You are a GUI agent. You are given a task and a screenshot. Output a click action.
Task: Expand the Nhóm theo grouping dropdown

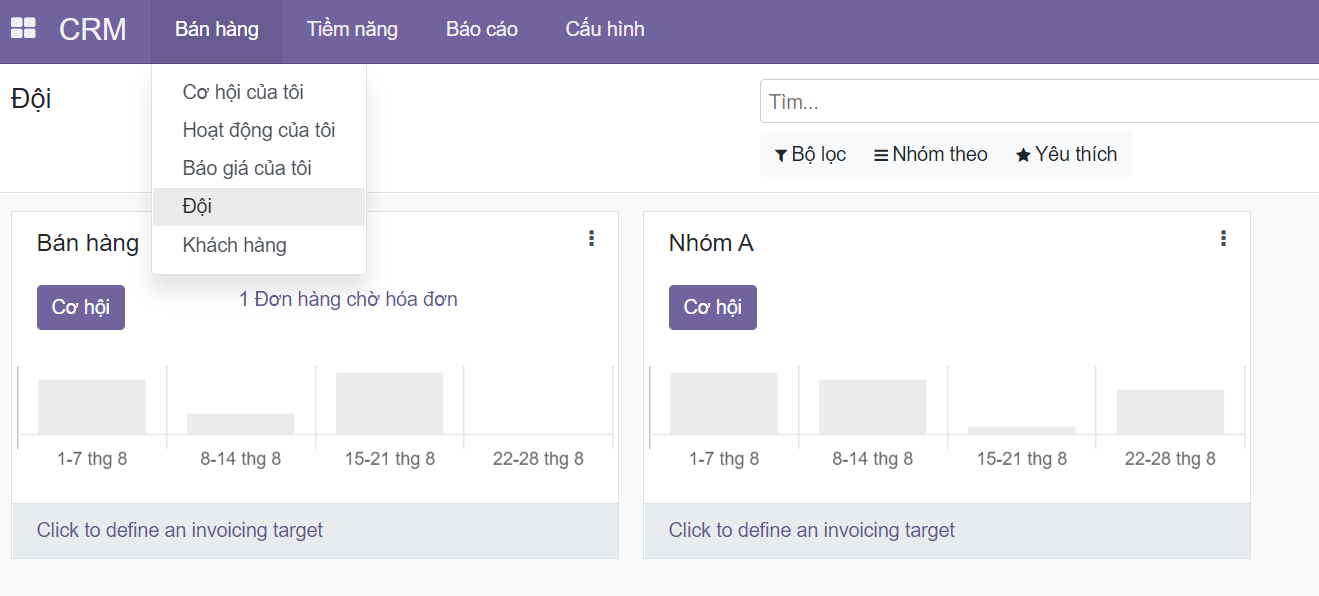pos(930,154)
